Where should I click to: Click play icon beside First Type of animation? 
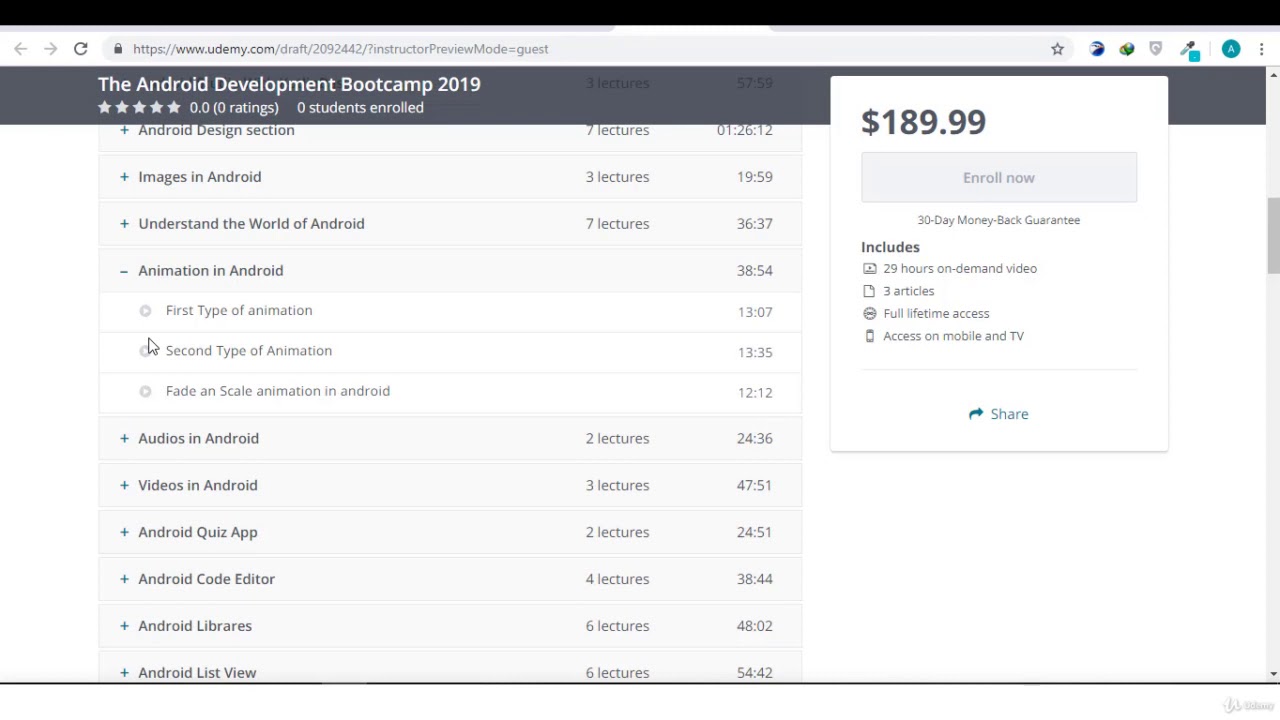146,311
